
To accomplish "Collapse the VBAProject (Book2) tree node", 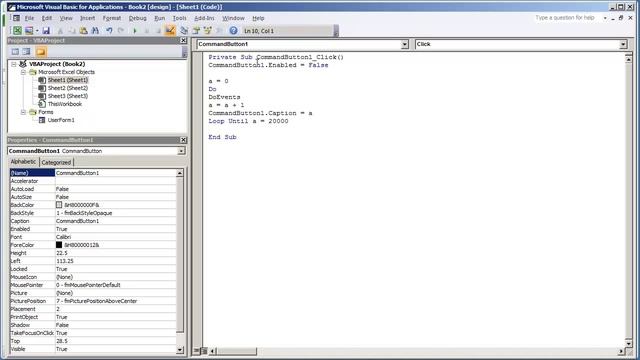I will (x=13, y=64).
